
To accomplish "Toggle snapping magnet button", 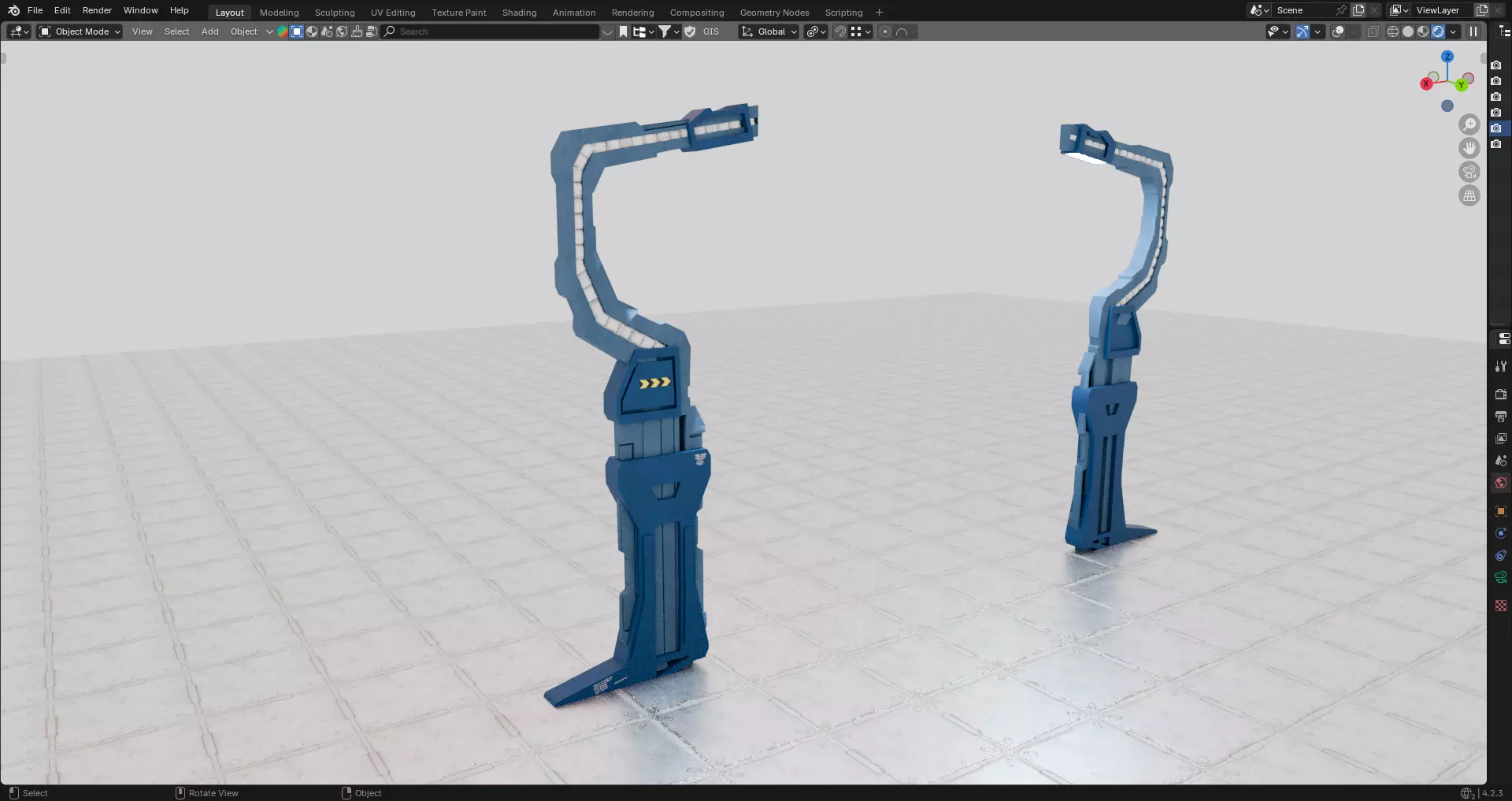I will [840, 32].
